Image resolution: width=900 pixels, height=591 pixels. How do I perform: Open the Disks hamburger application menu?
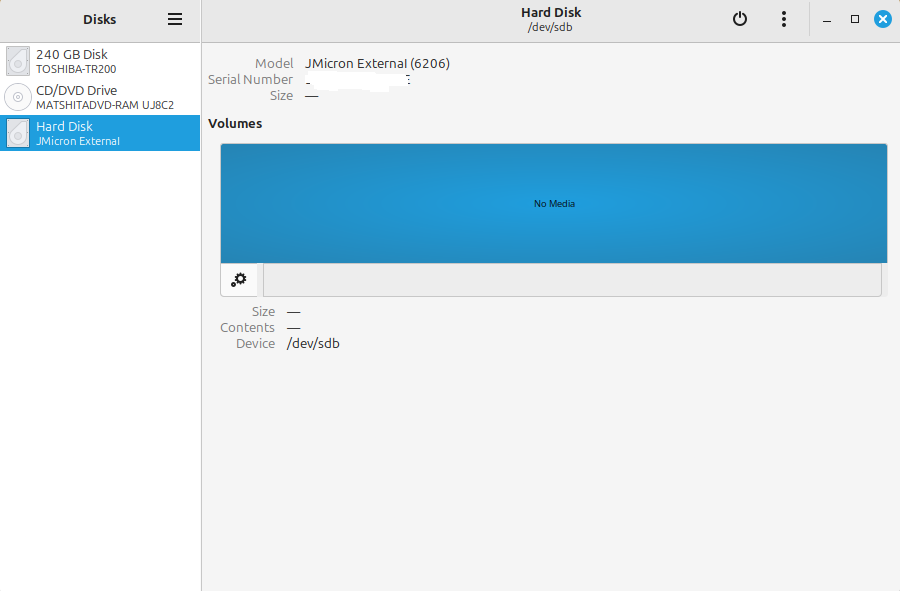point(175,19)
